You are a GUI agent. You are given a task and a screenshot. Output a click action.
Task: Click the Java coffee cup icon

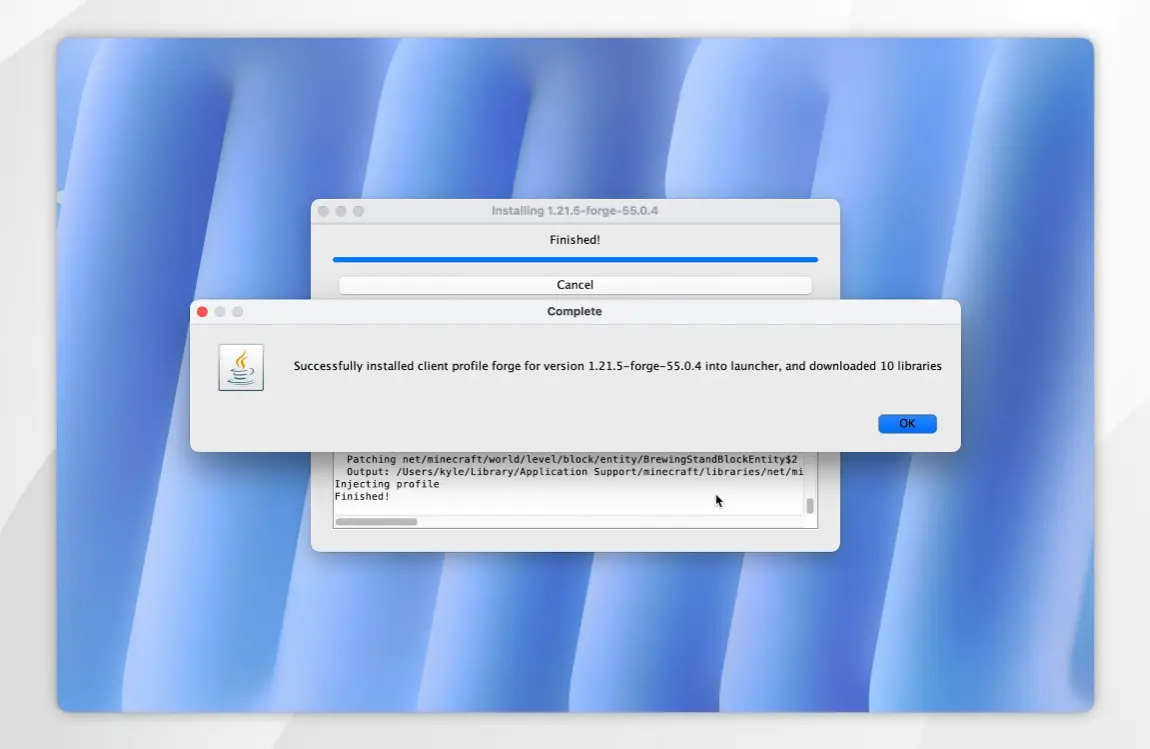point(241,368)
